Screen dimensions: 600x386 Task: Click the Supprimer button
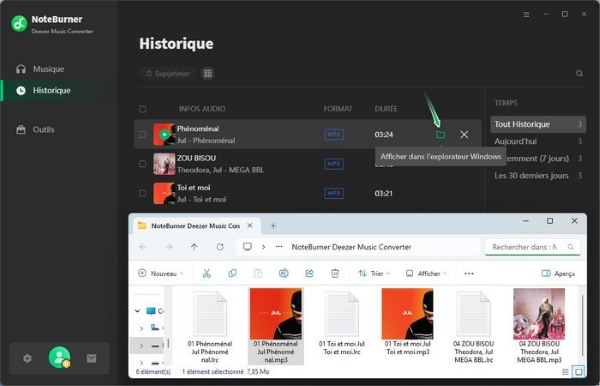168,73
